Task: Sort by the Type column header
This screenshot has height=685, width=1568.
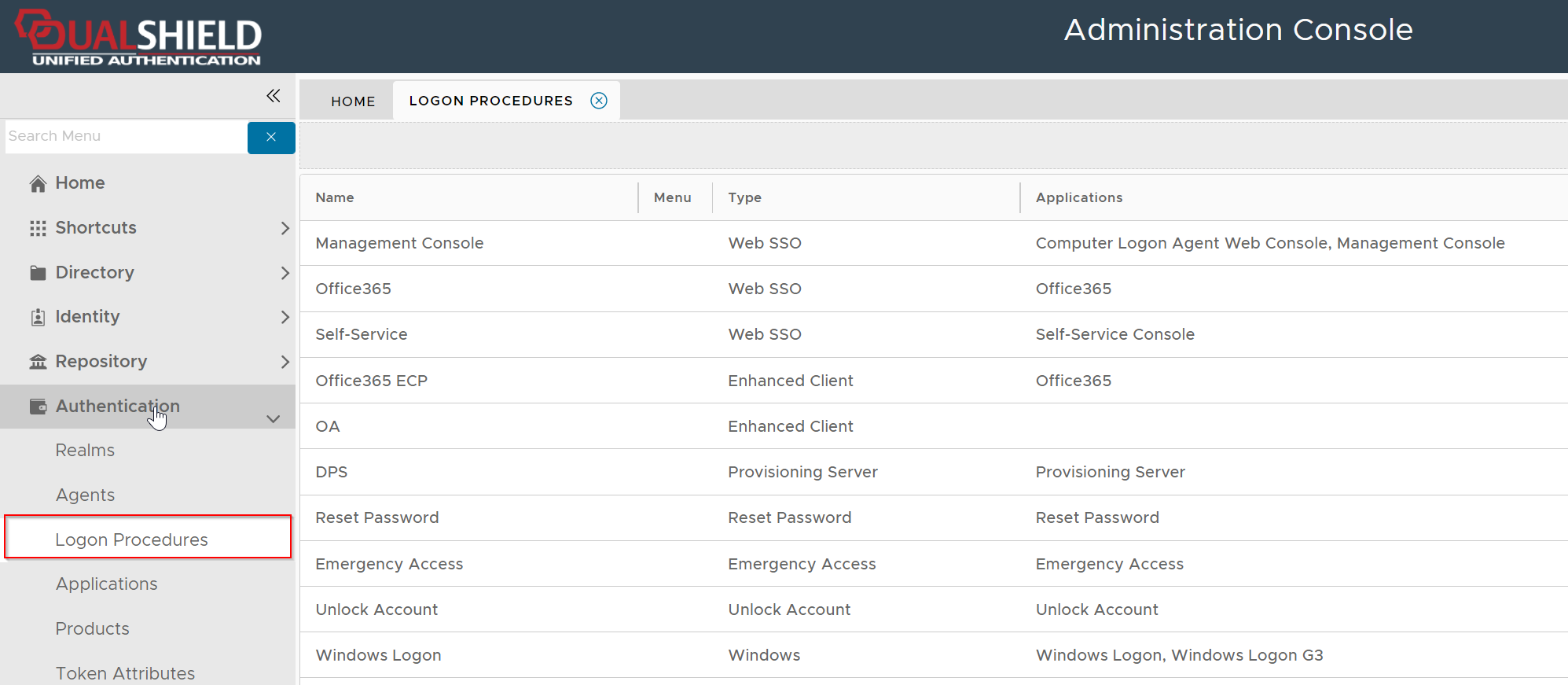Action: tap(744, 197)
